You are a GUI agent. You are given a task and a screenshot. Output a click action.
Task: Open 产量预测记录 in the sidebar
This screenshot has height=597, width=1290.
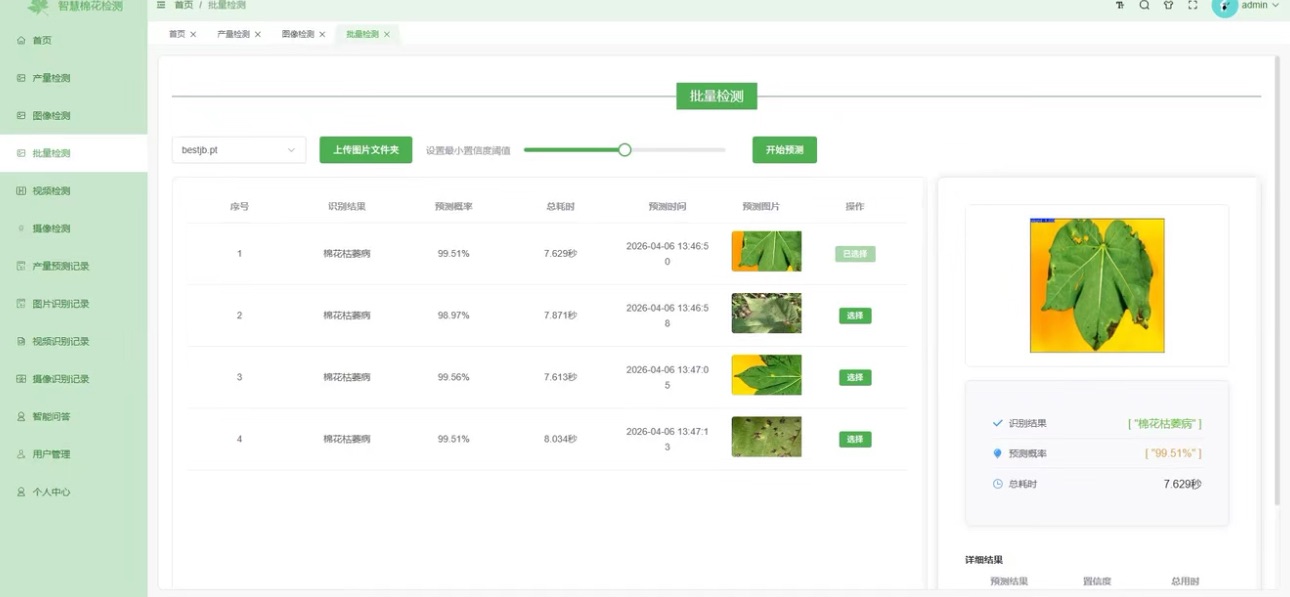click(74, 266)
